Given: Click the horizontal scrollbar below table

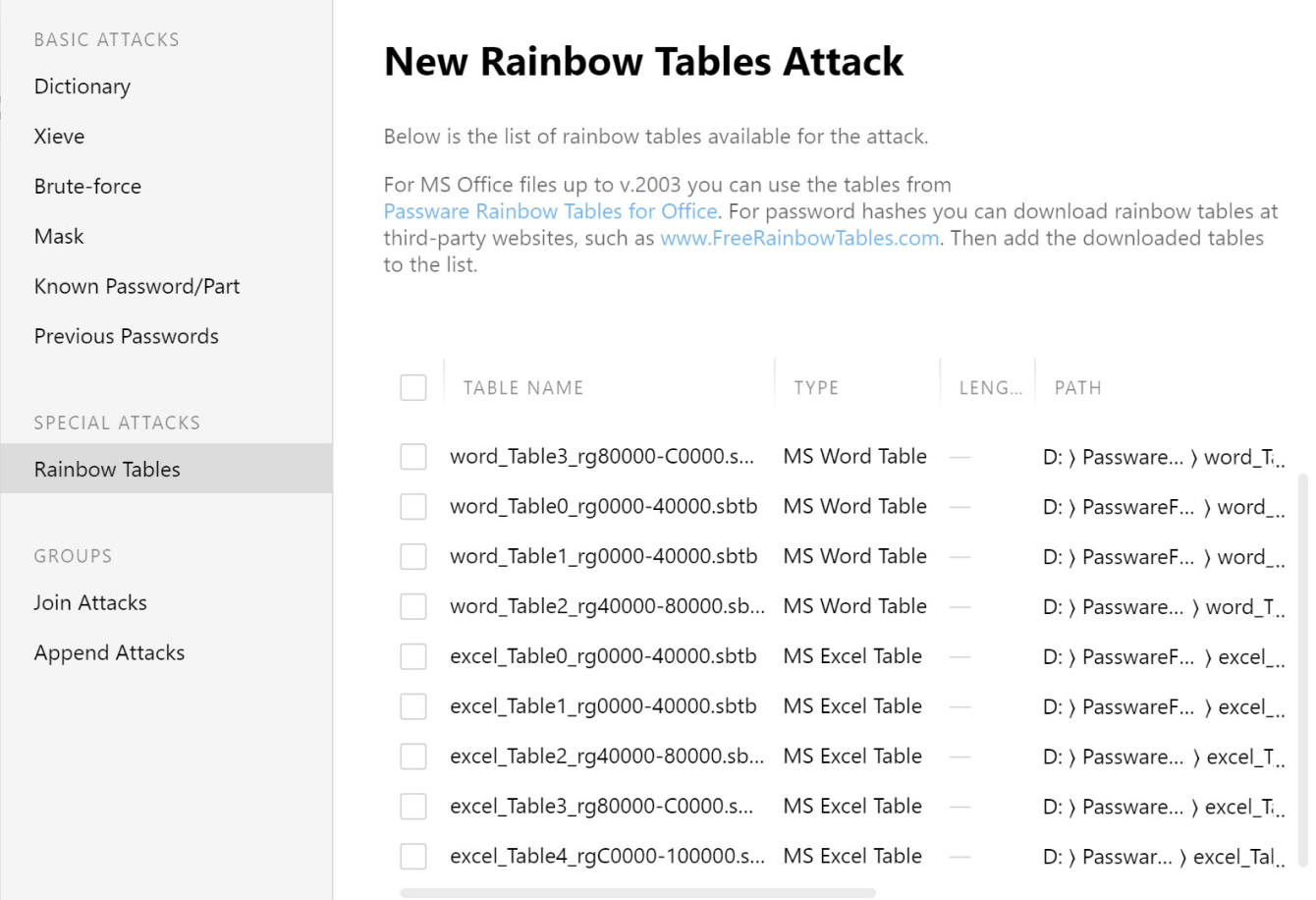Looking at the screenshot, I should coord(636,893).
